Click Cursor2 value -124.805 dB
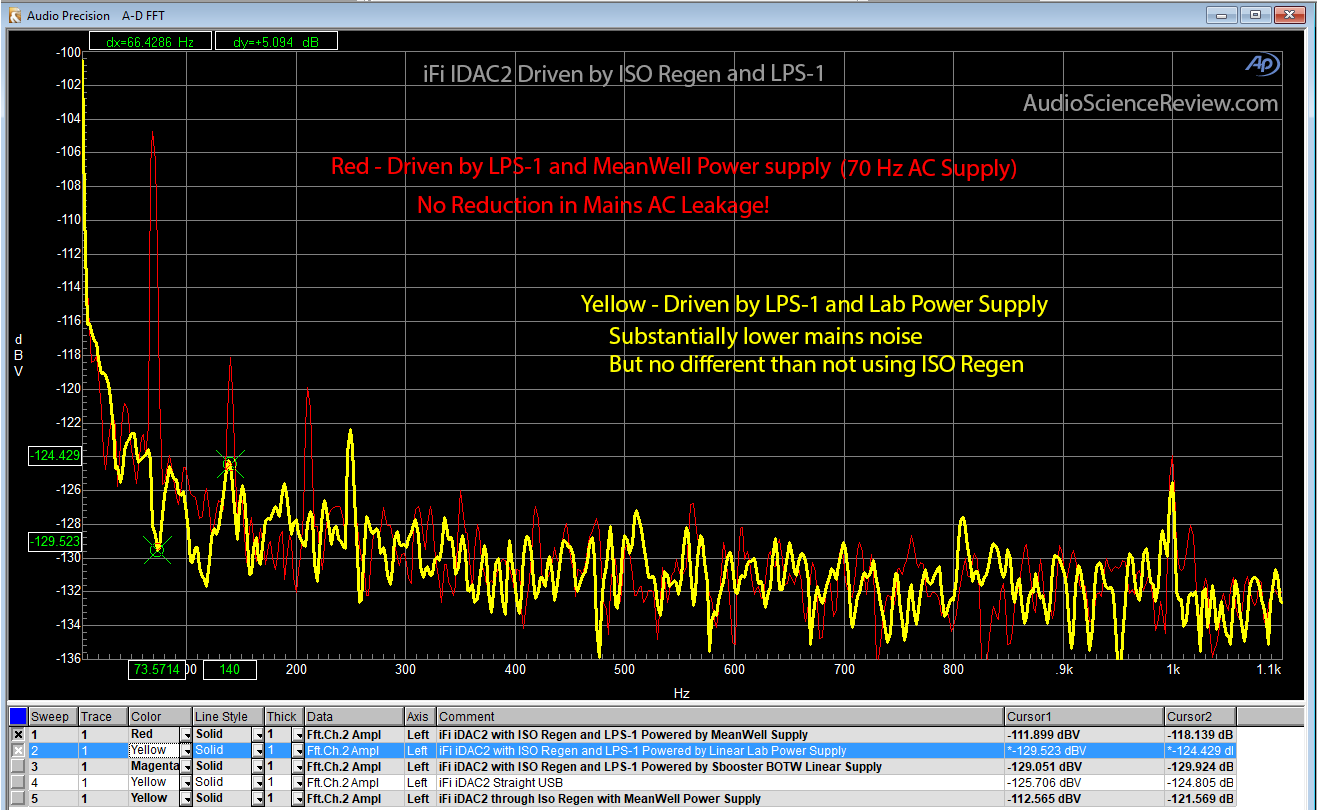The image size is (1319, 810). [1201, 782]
